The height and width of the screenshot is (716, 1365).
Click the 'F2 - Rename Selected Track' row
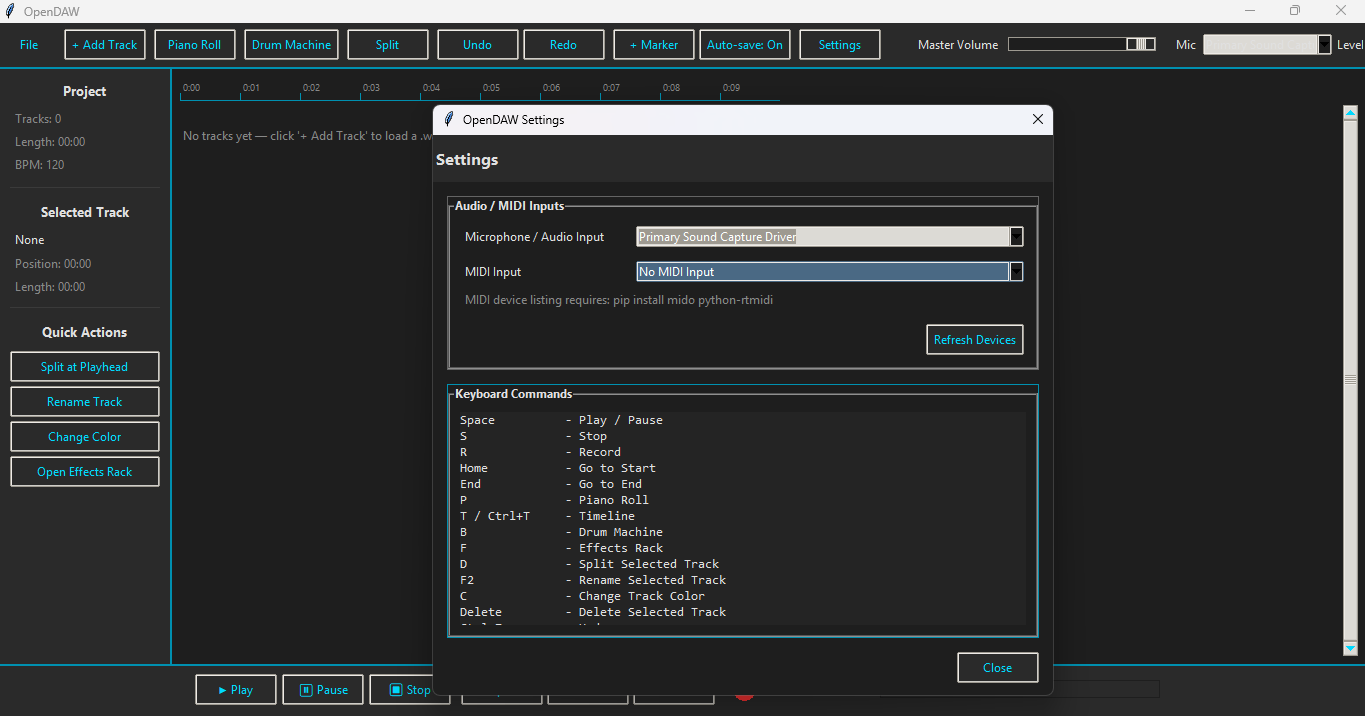tap(593, 580)
